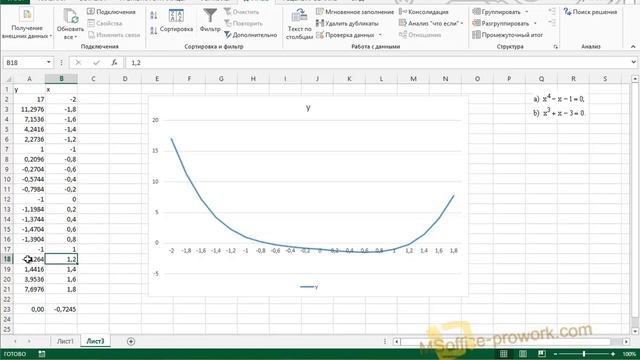Screen dimensions: 640x360
Task: Open Консолидация tool
Action: point(423,12)
